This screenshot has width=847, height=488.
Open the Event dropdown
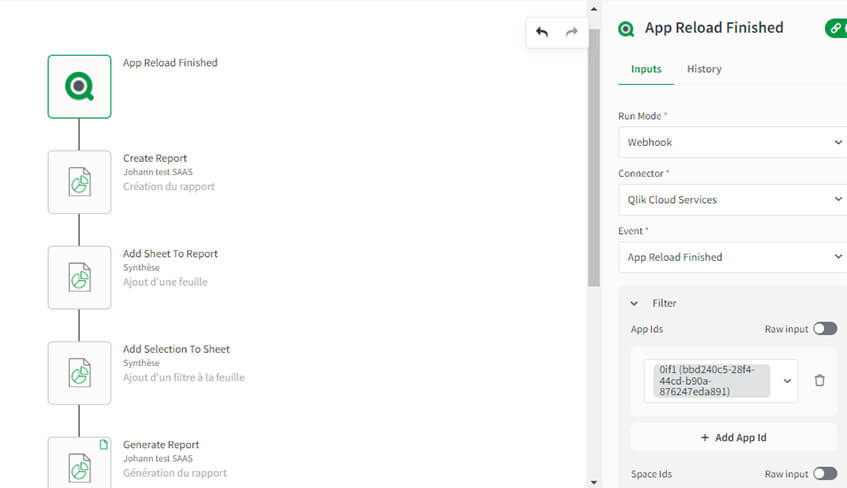(733, 257)
